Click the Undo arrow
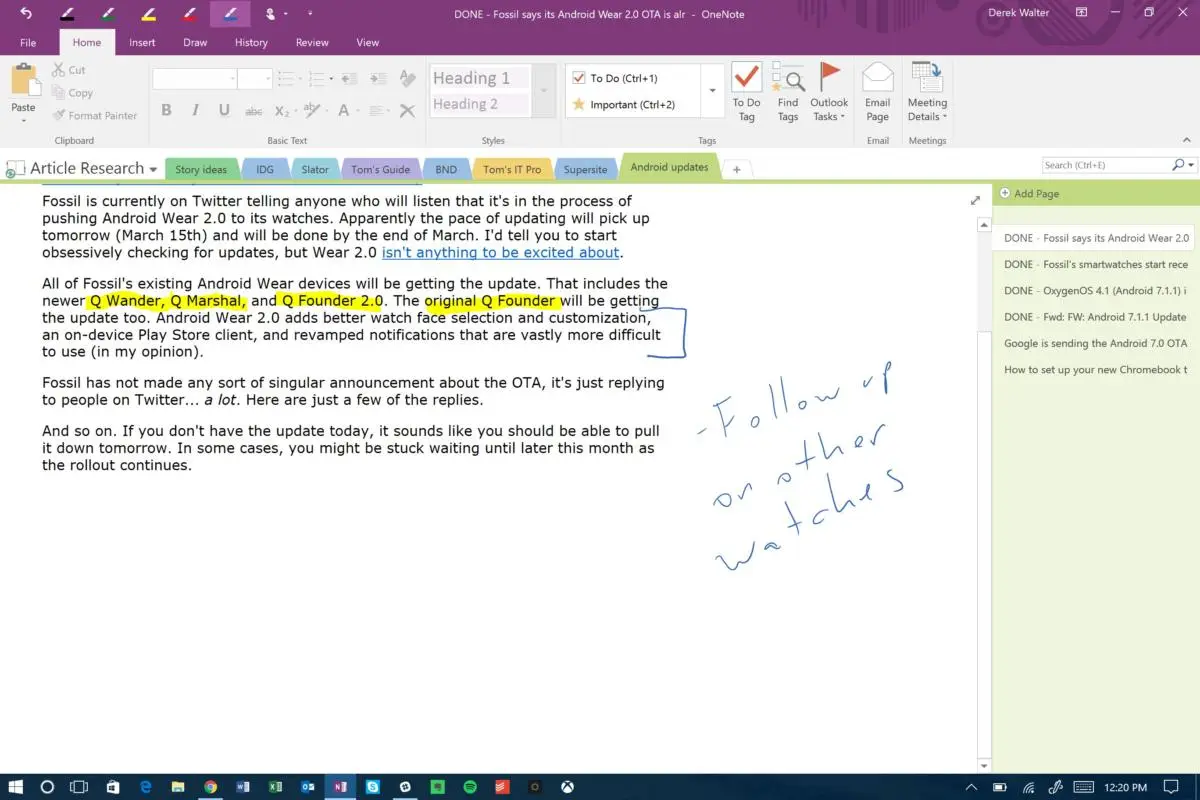The image size is (1200, 800). coord(26,13)
